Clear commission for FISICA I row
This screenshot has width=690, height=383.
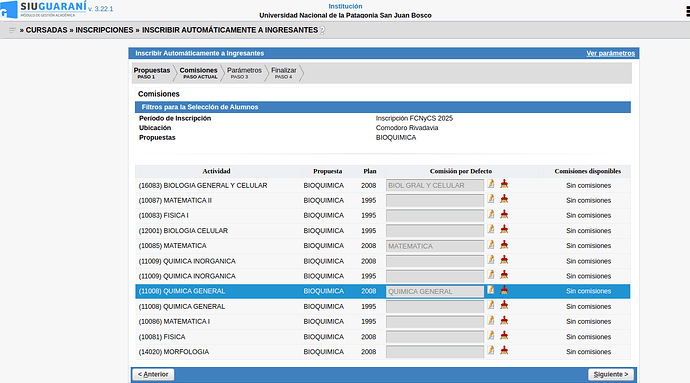tap(504, 214)
